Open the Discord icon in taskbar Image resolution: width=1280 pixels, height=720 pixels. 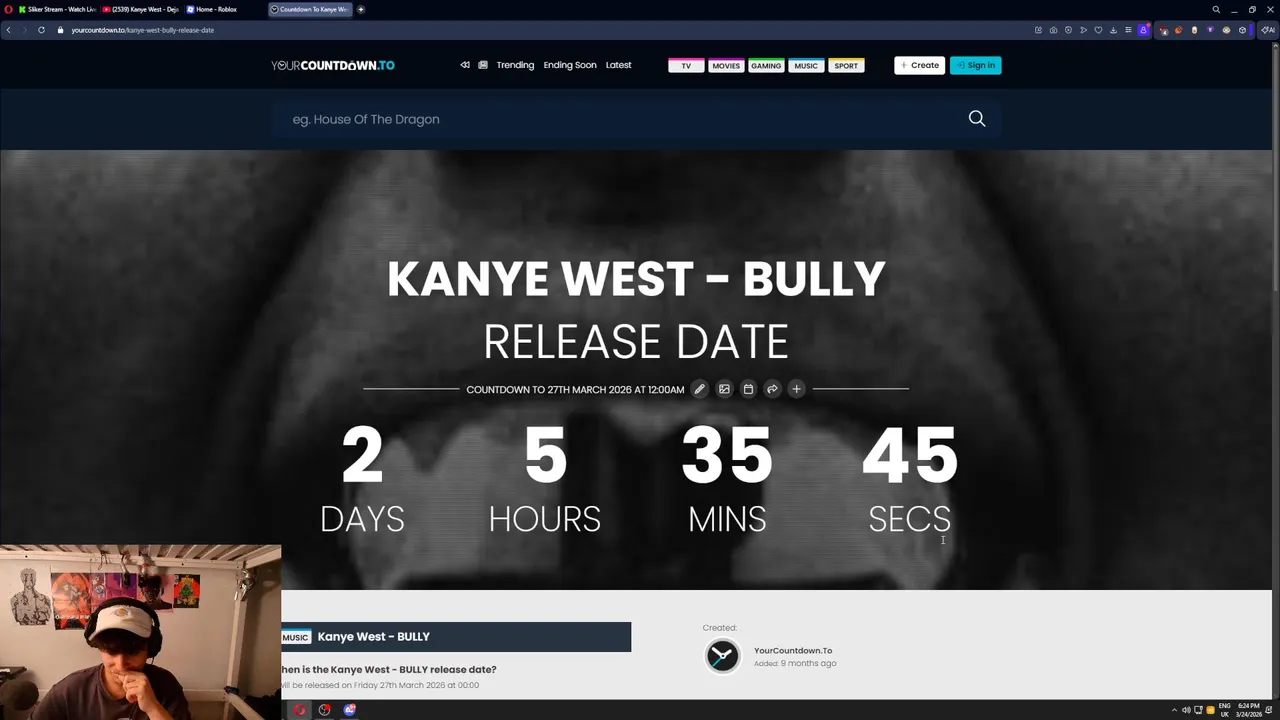(350, 710)
